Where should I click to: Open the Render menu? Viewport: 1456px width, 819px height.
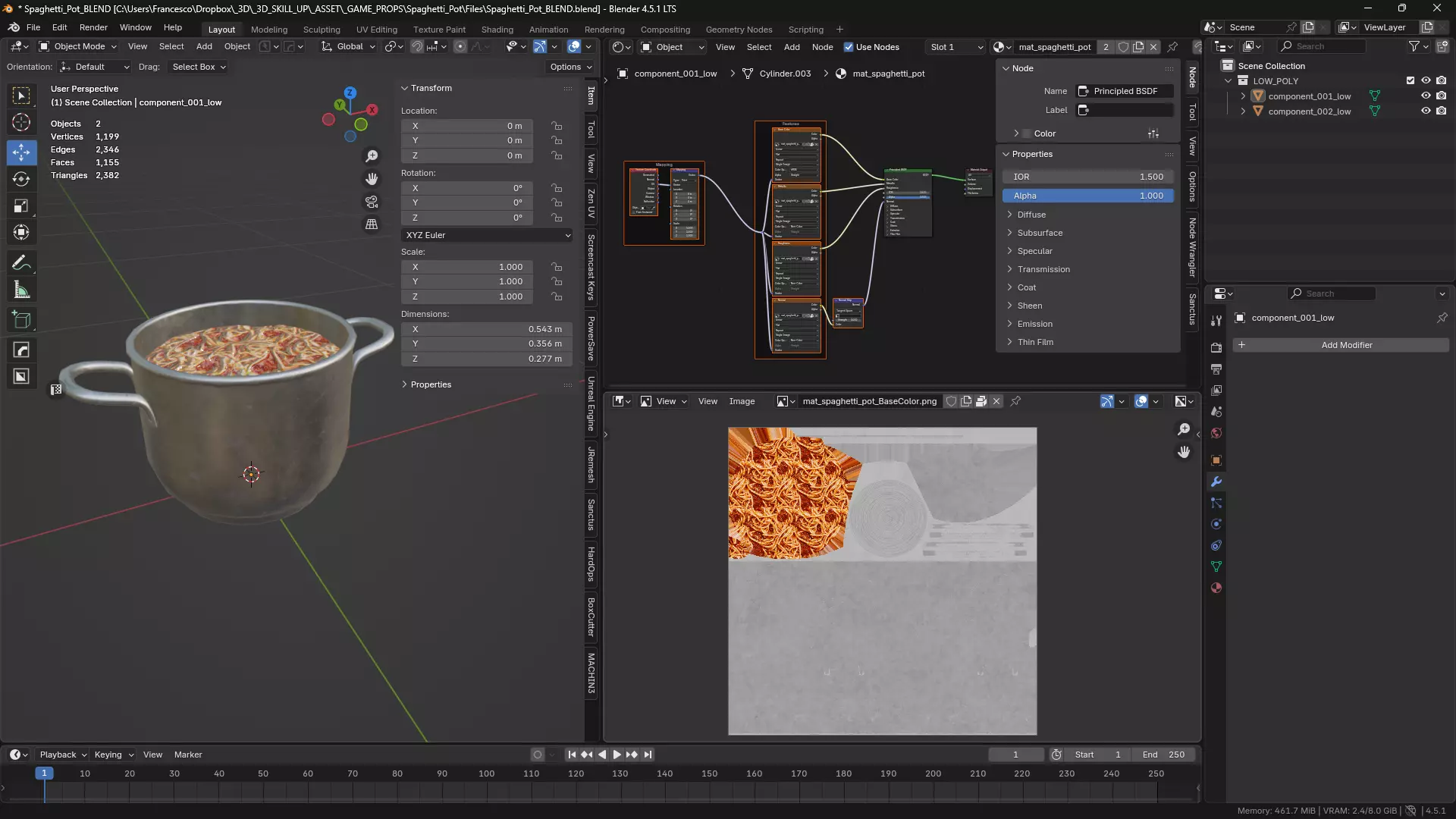(x=93, y=27)
